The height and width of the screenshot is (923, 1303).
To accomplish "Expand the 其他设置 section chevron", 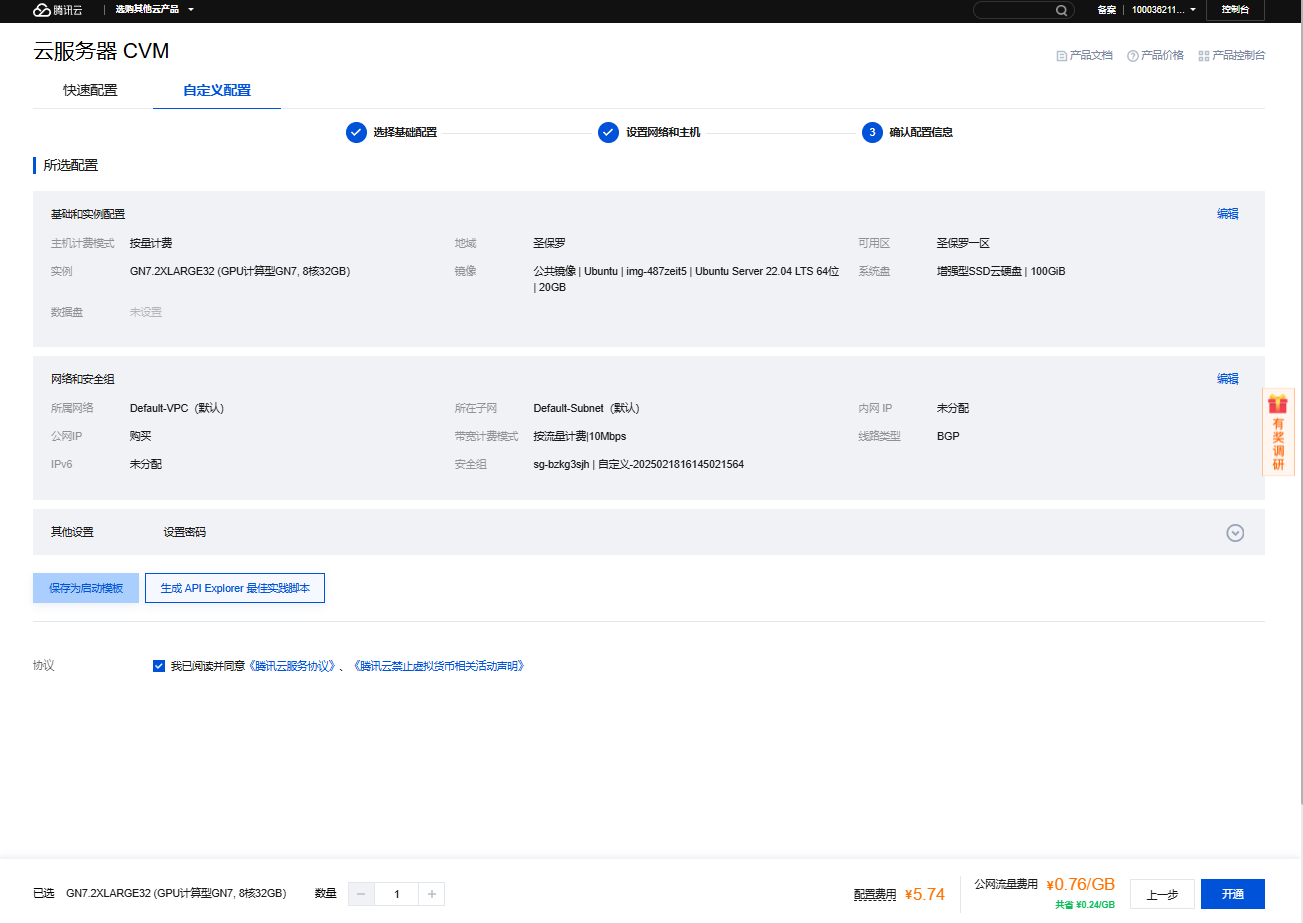I will 1235,533.
